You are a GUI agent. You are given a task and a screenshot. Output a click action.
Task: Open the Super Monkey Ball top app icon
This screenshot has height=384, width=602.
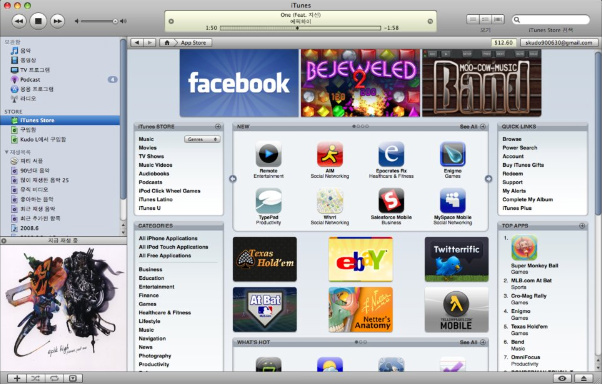point(524,248)
